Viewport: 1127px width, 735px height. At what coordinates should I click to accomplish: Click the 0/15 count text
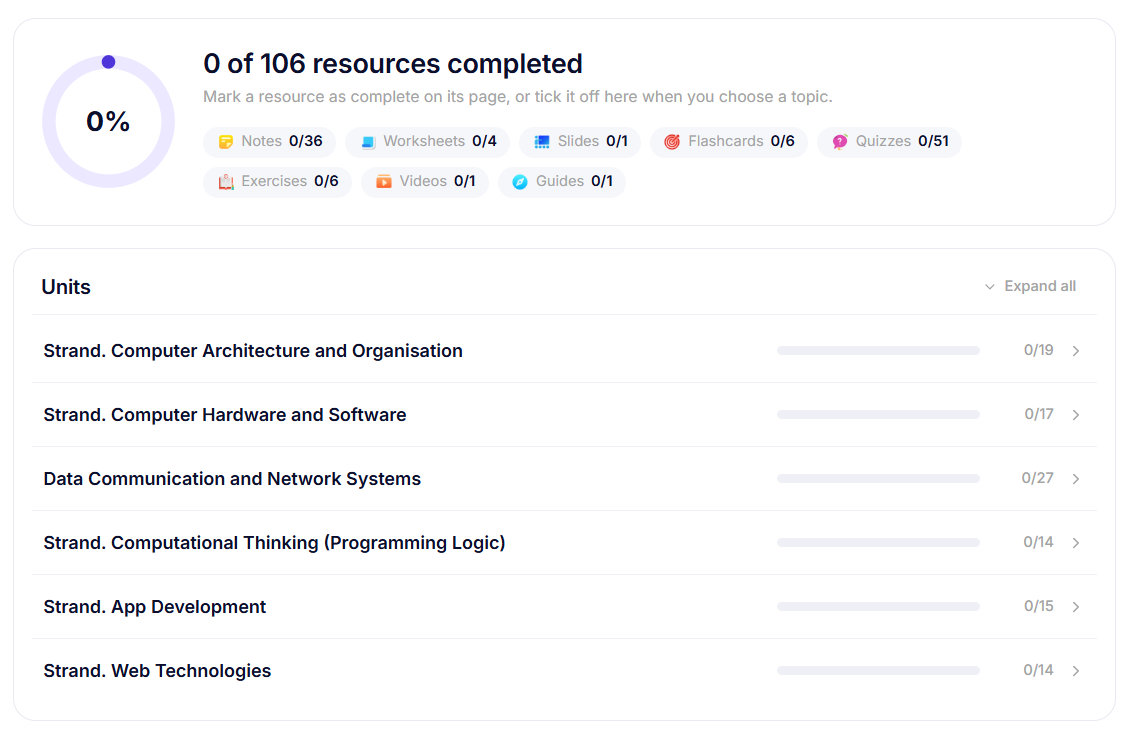[1039, 606]
